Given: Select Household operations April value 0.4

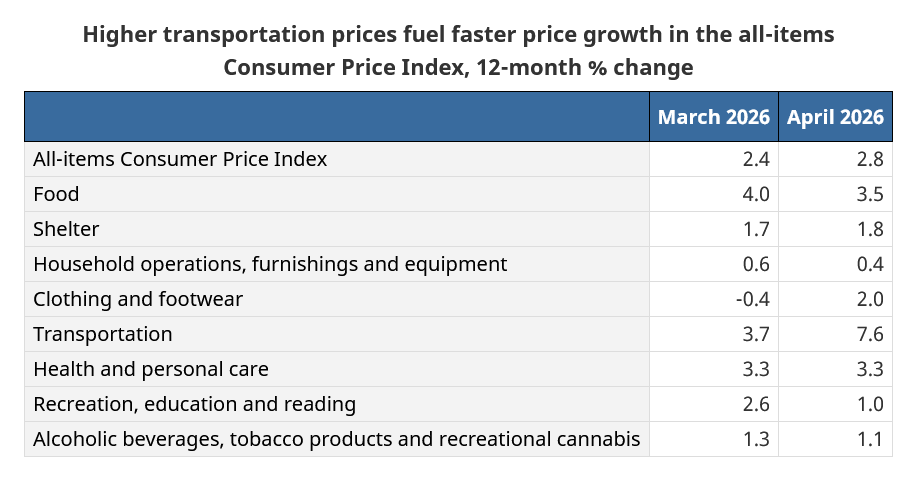Looking at the screenshot, I should 870,264.
